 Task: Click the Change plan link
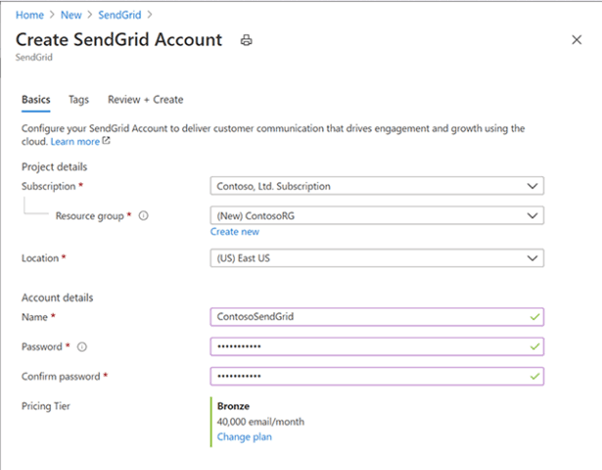pos(244,437)
